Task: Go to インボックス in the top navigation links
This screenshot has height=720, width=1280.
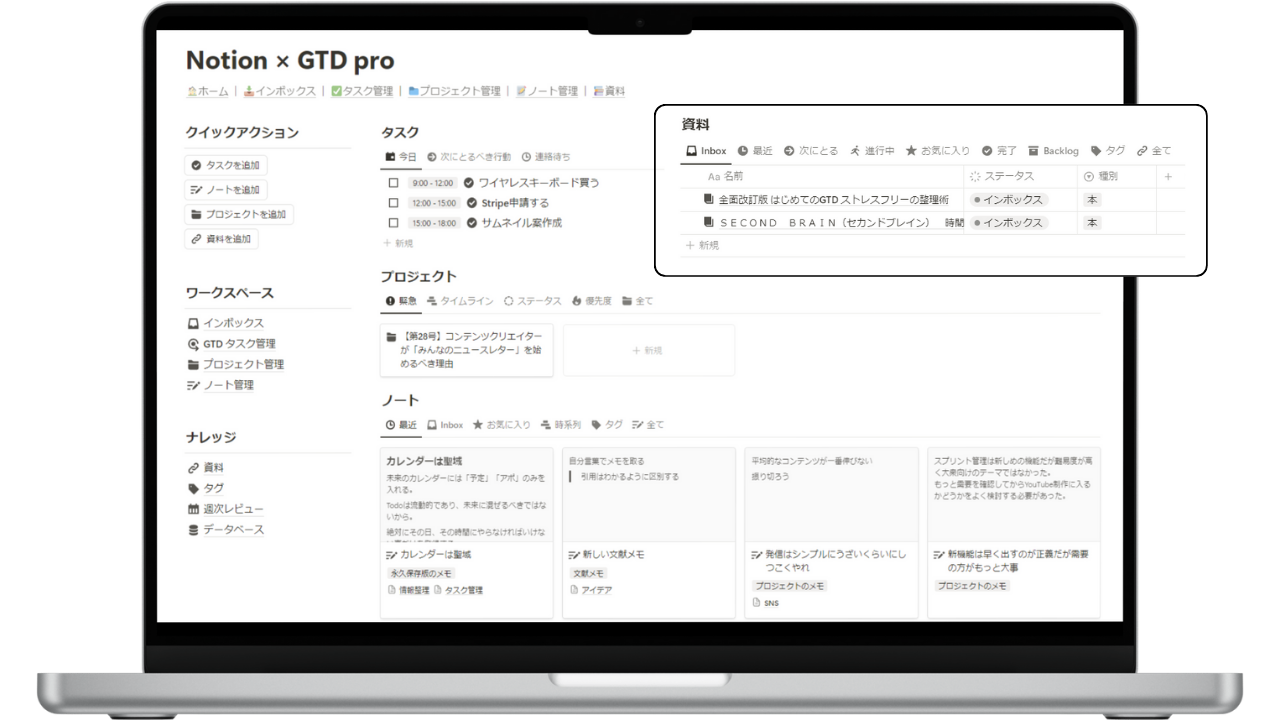Action: 279,91
